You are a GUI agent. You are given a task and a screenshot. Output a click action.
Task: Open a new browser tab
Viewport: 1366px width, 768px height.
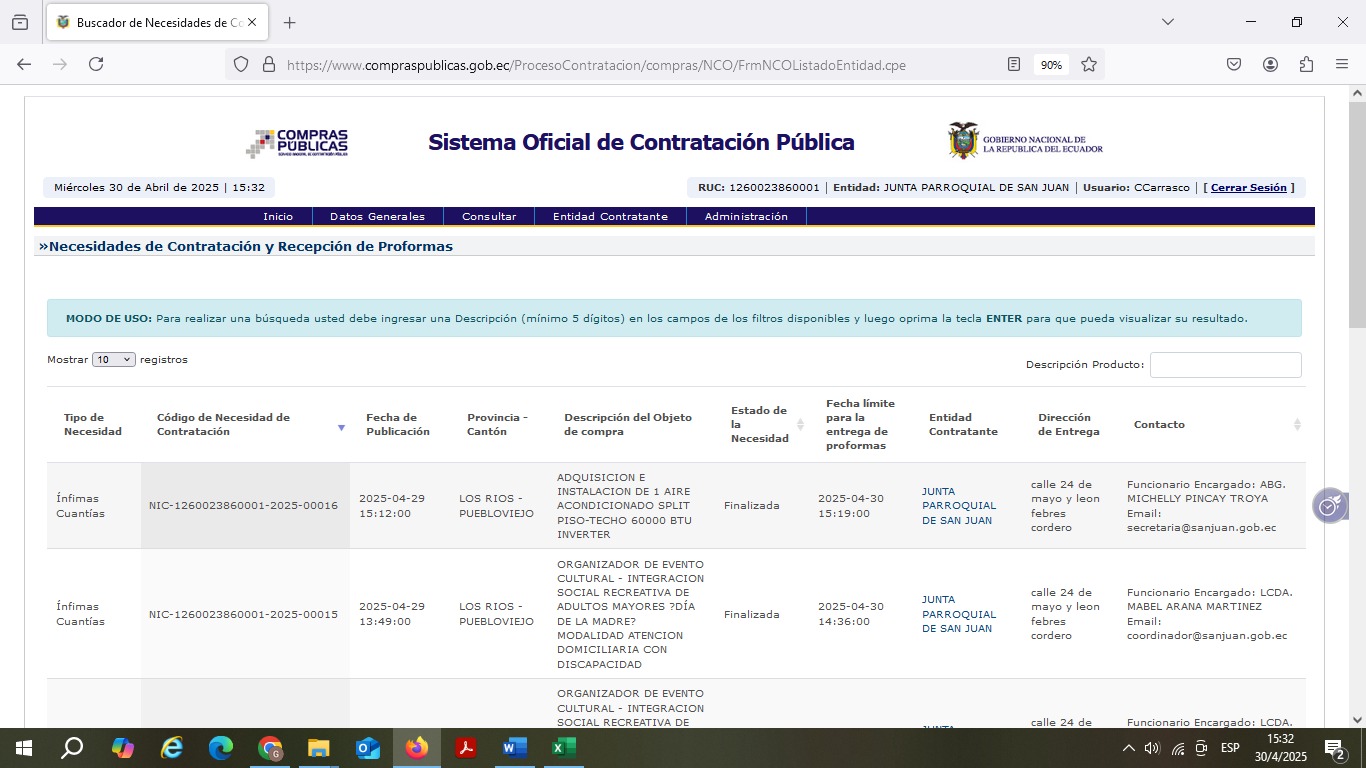pos(290,22)
